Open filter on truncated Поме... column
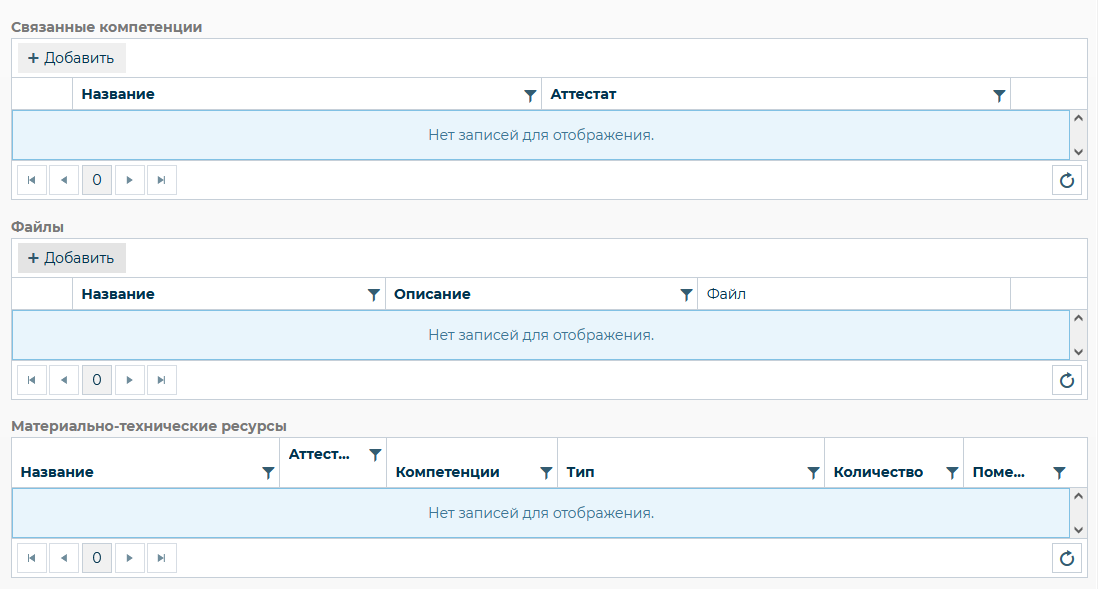 click(x=1059, y=473)
